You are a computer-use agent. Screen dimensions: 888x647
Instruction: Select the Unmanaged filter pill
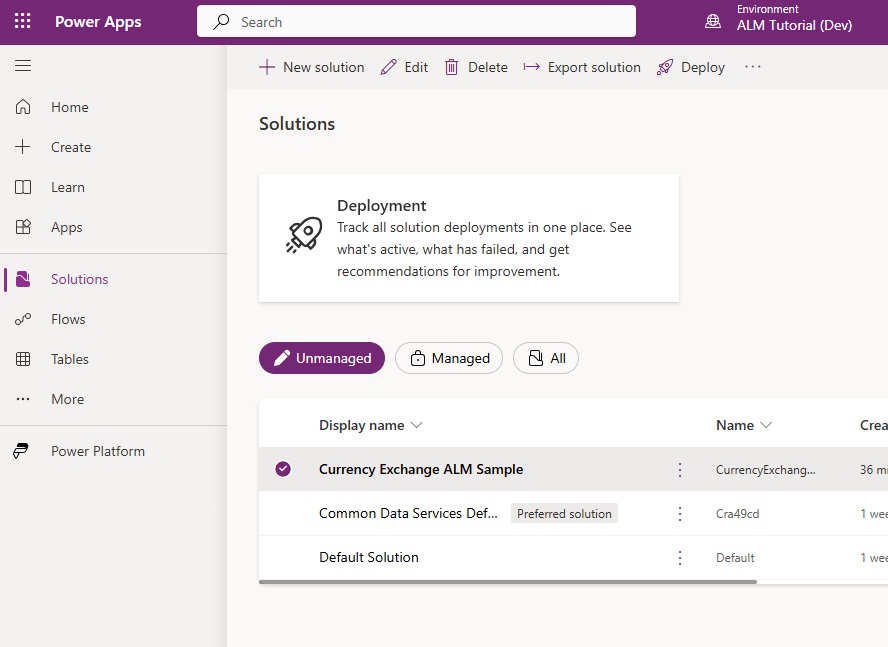[322, 358]
